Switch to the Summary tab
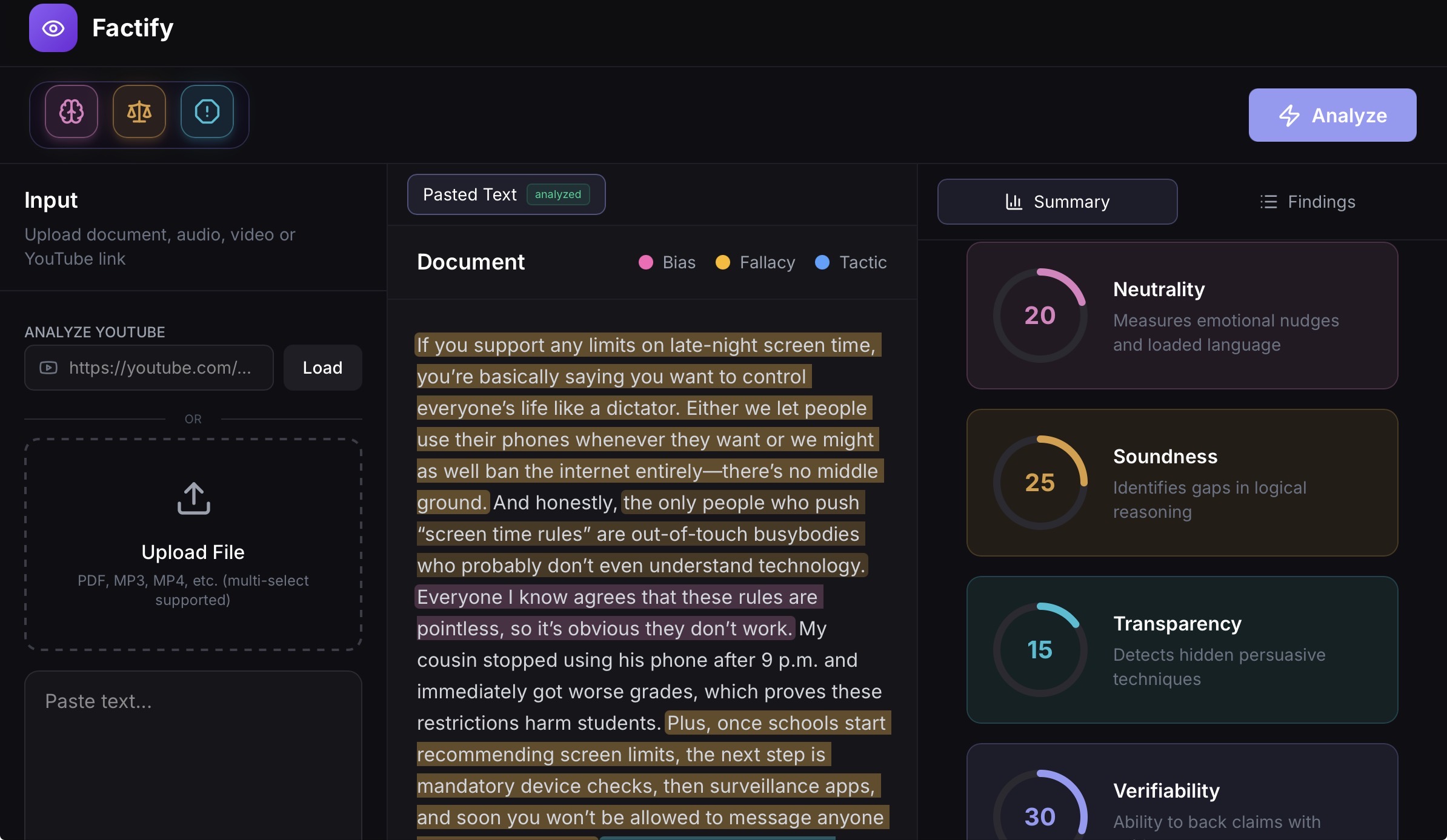Screen dimensions: 1447x840 pyautogui.click(x=1057, y=202)
